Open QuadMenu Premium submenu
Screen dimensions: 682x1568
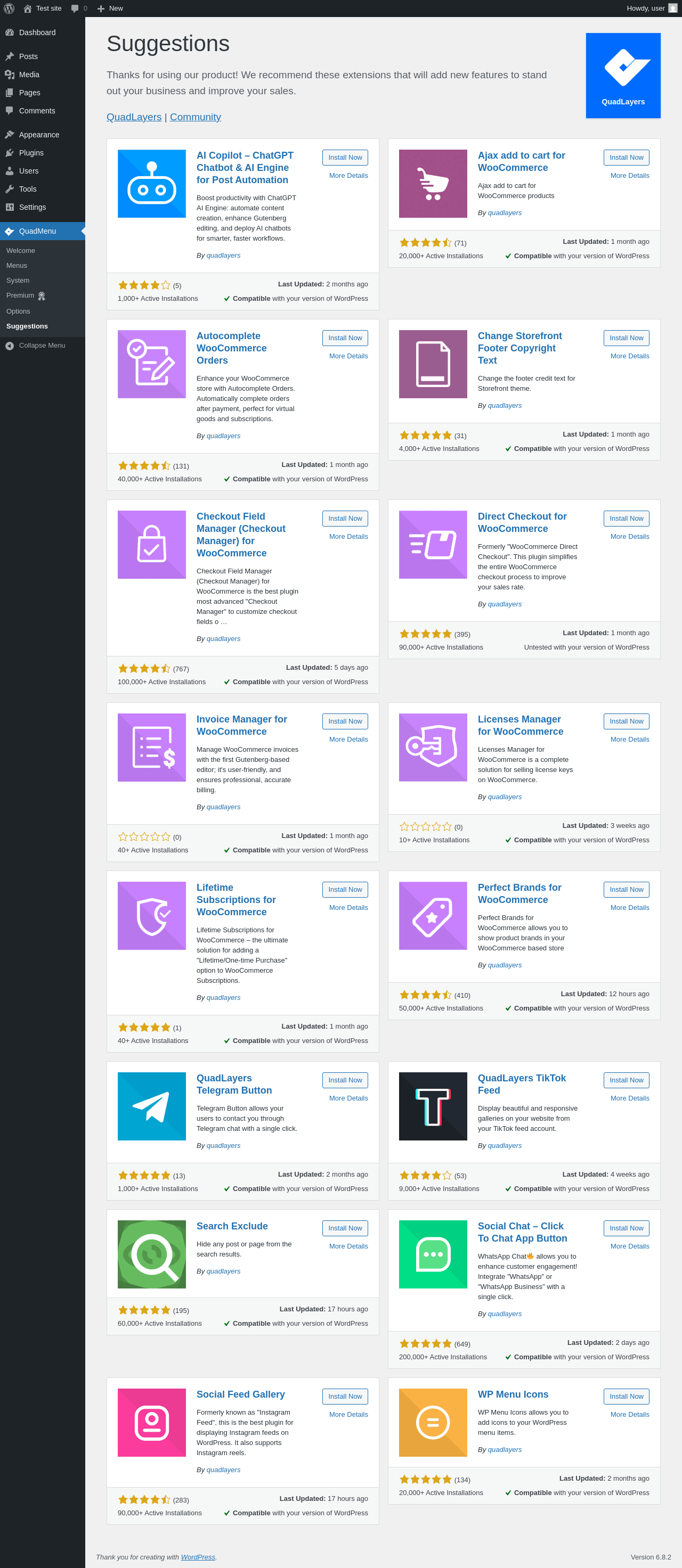(x=26, y=296)
